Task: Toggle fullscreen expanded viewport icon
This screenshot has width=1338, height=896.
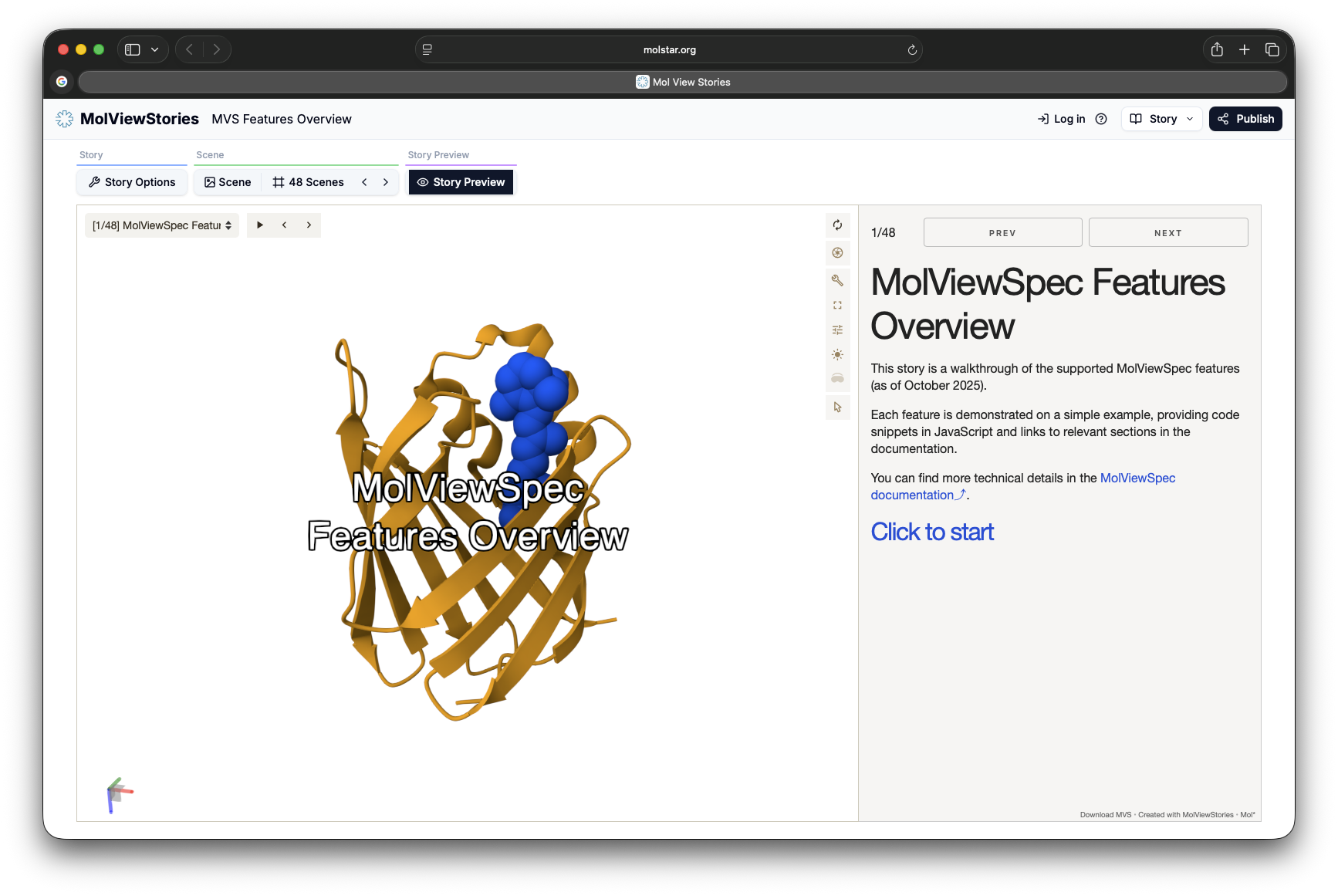Action: coord(837,306)
